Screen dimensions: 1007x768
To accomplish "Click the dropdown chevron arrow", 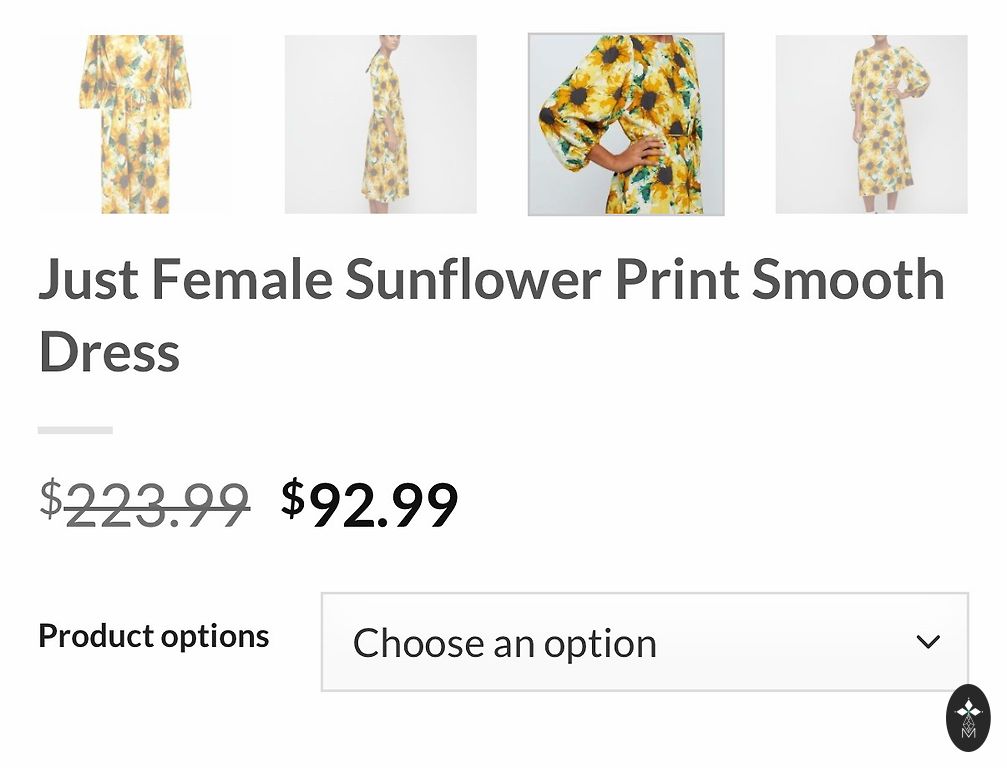I will click(x=928, y=642).
